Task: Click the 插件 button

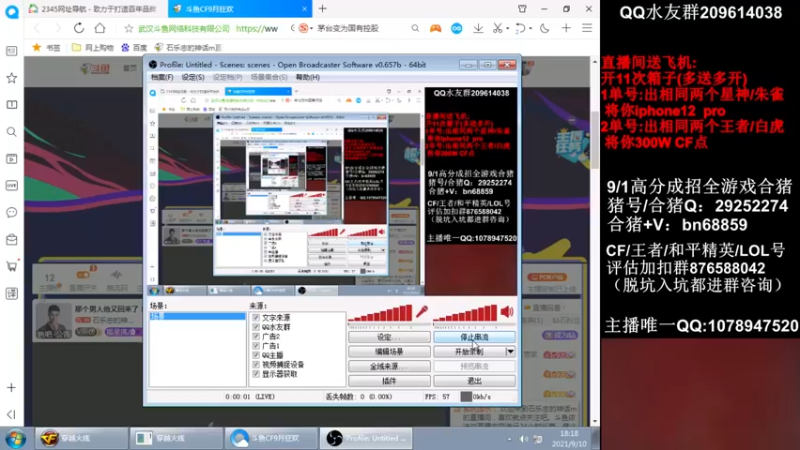Action: [389, 381]
